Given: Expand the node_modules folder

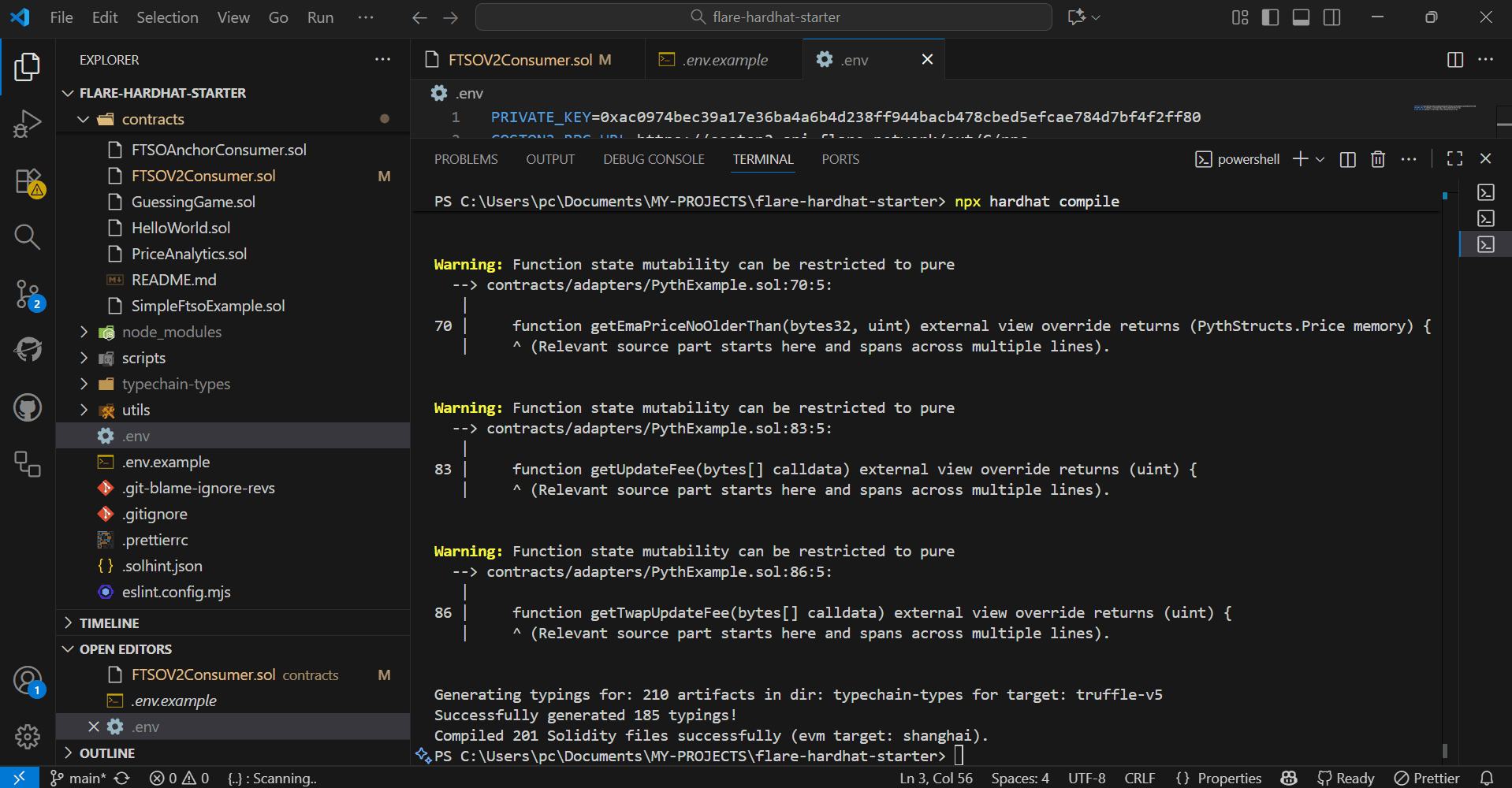Looking at the screenshot, I should tap(84, 332).
